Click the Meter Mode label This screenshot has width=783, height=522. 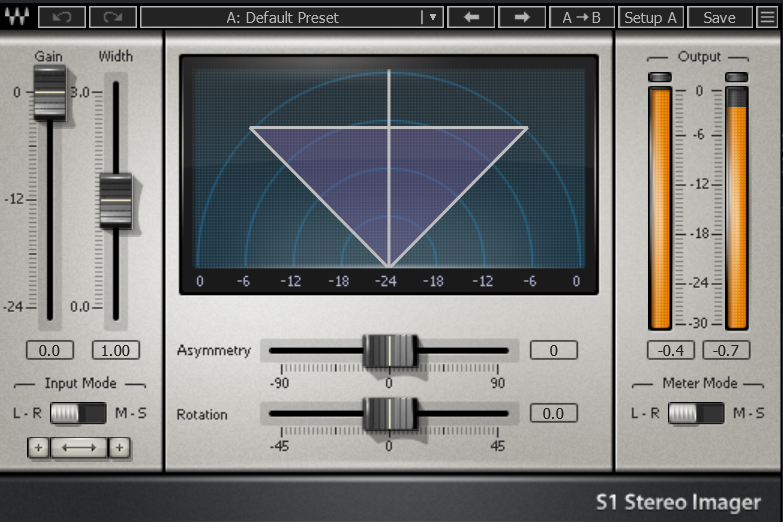click(700, 383)
